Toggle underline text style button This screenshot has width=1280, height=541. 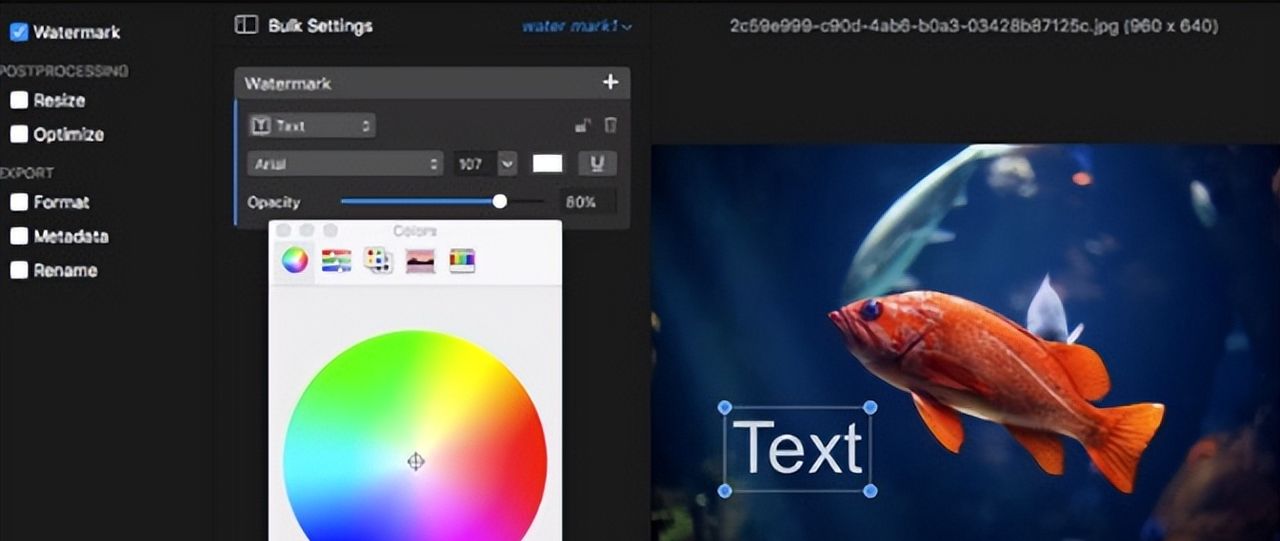[598, 163]
